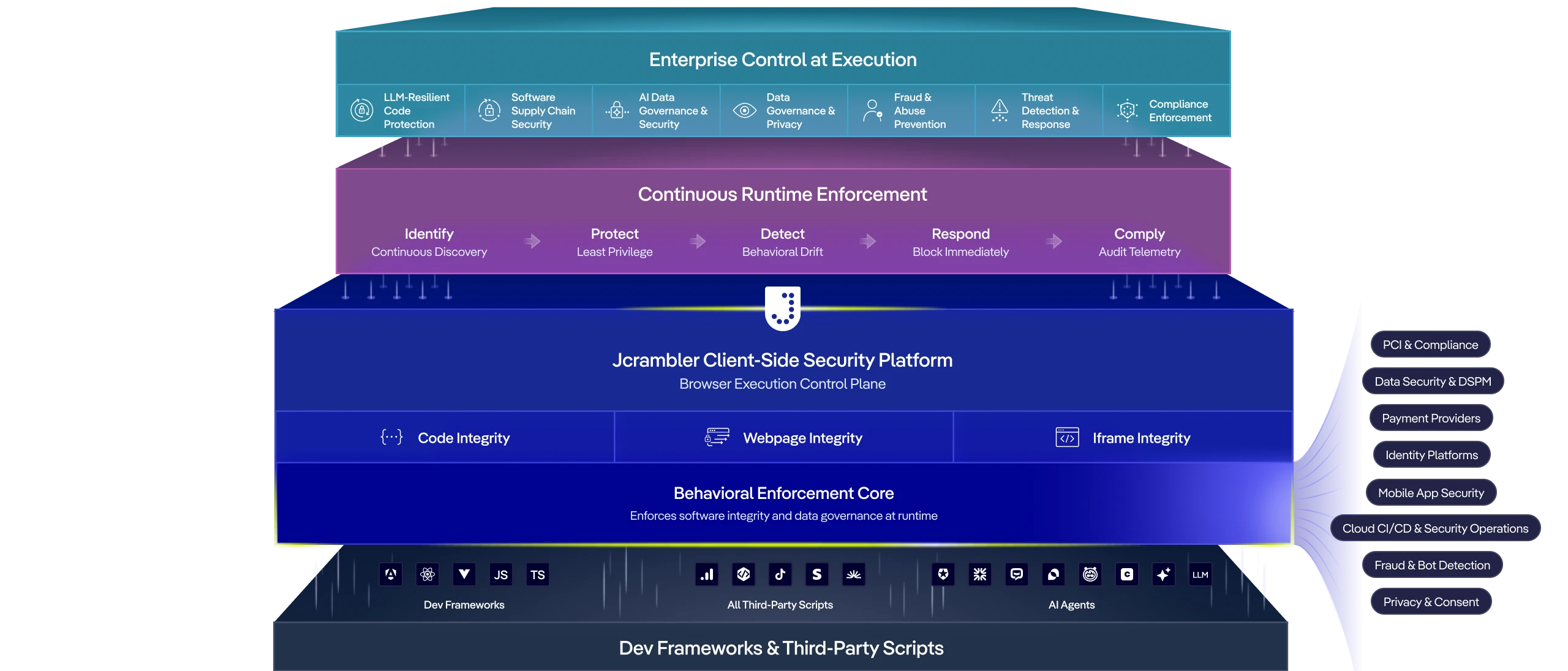
Task: Click the Angular framework icon
Action: pos(391,574)
